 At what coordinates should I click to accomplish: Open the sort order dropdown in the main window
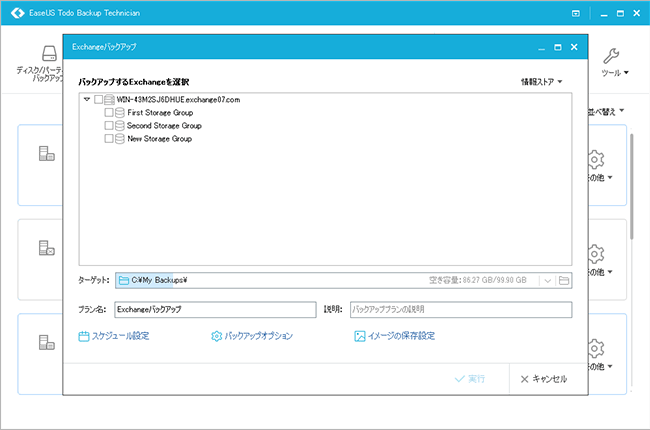606,111
